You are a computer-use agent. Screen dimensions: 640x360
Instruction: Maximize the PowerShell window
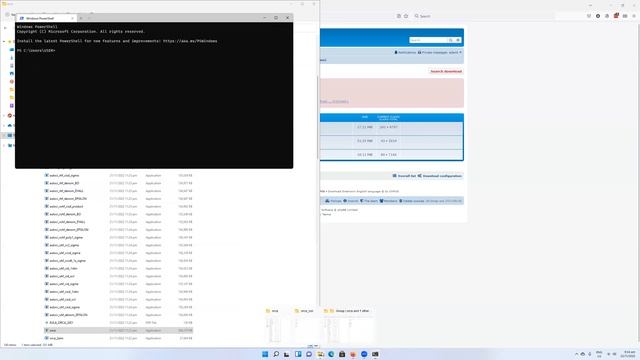(x=276, y=18)
